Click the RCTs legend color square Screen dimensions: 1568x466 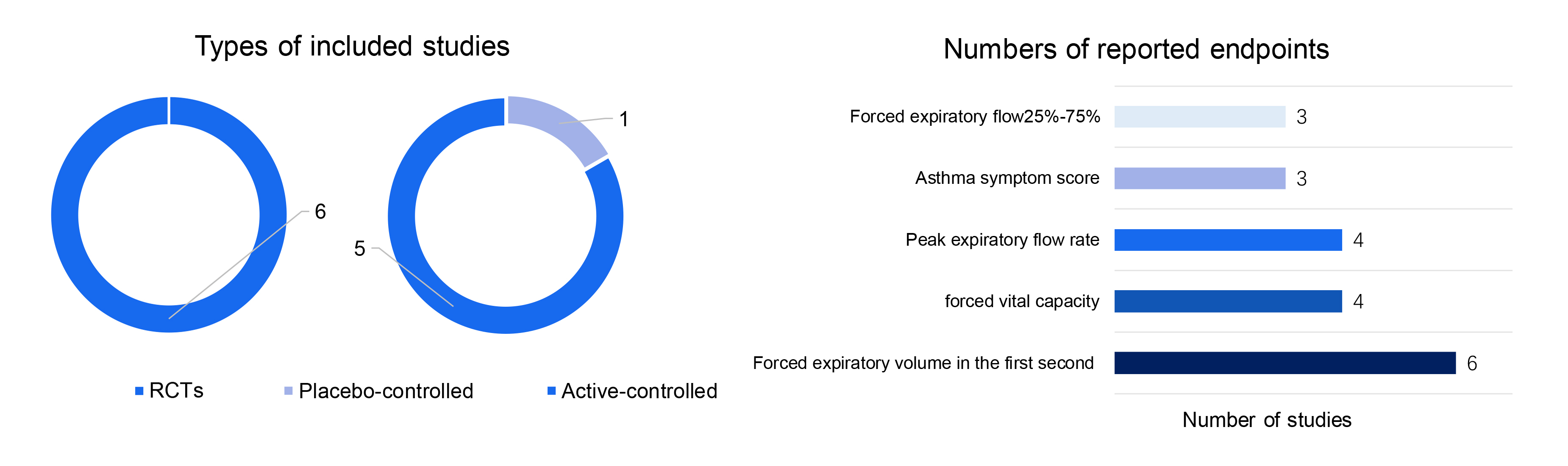(139, 391)
